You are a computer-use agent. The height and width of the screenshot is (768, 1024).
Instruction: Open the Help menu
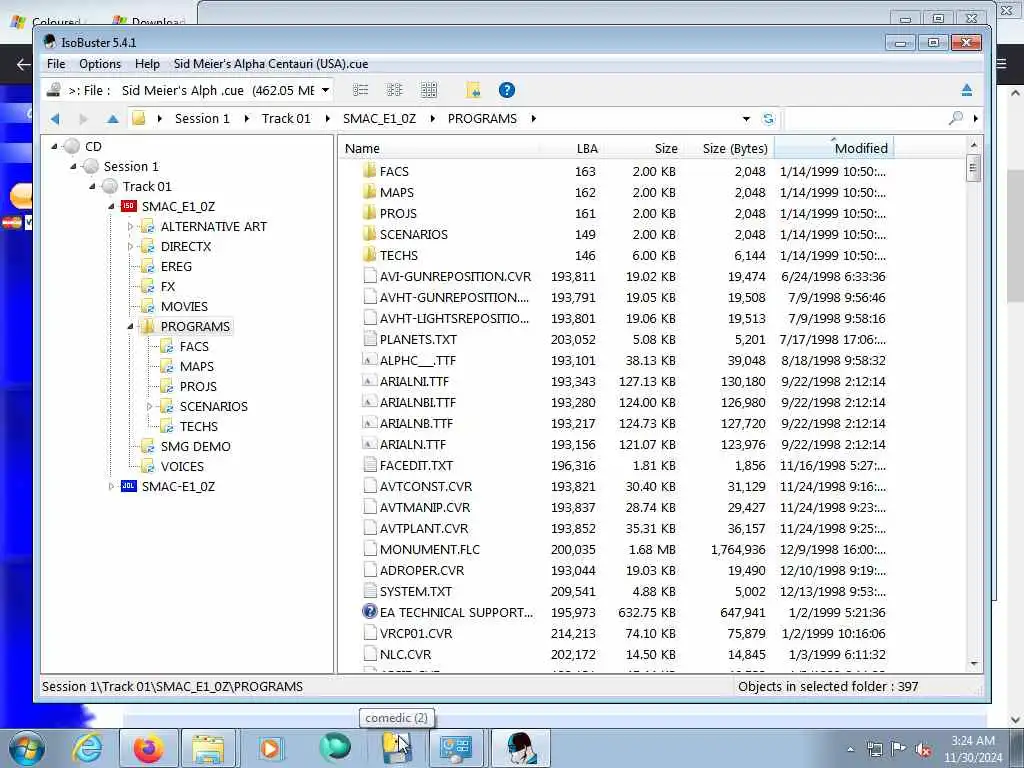147,64
